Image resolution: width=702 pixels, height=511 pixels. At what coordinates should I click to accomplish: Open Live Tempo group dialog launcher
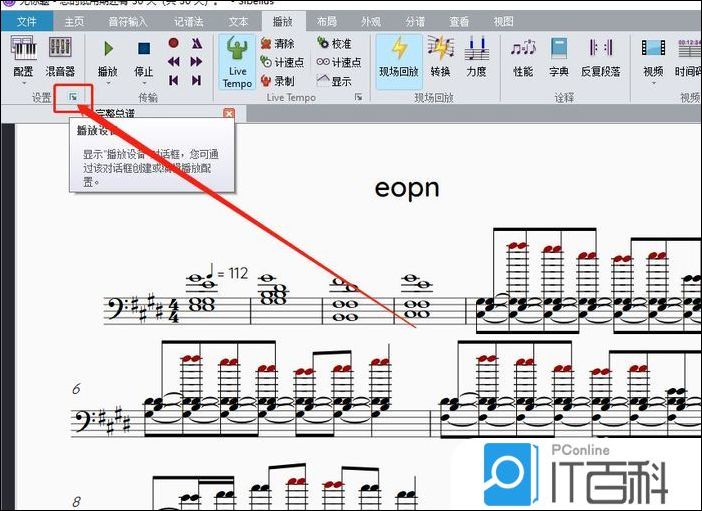(x=358, y=98)
